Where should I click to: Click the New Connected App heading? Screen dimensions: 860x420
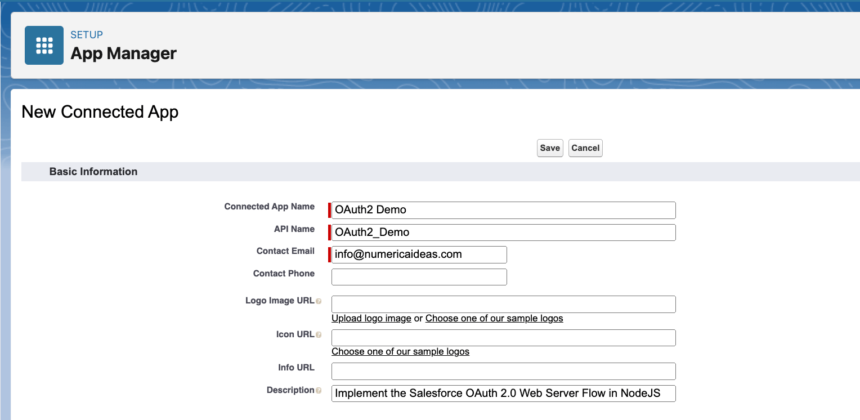point(100,113)
